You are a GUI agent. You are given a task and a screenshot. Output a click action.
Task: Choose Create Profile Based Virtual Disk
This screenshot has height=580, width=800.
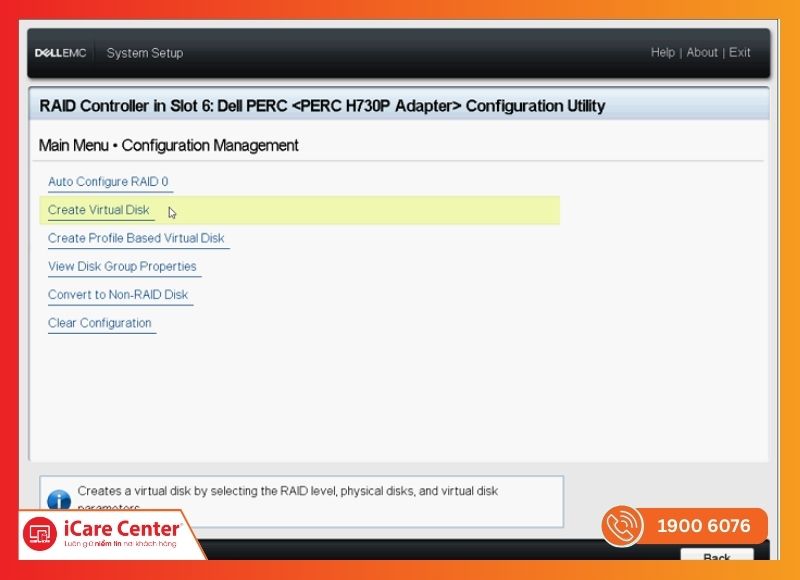click(x=136, y=238)
